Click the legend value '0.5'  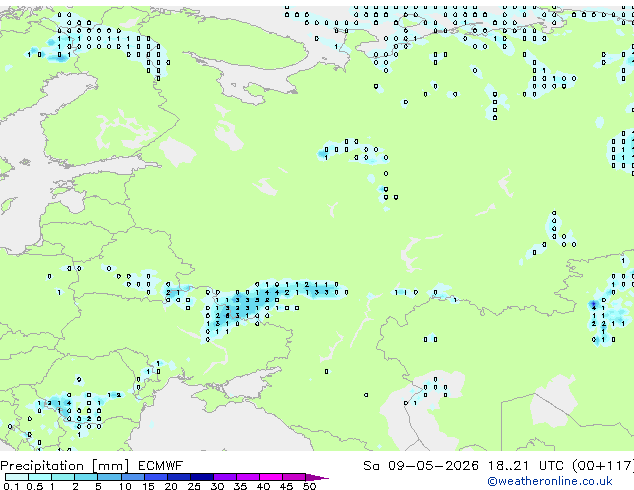(x=35, y=486)
